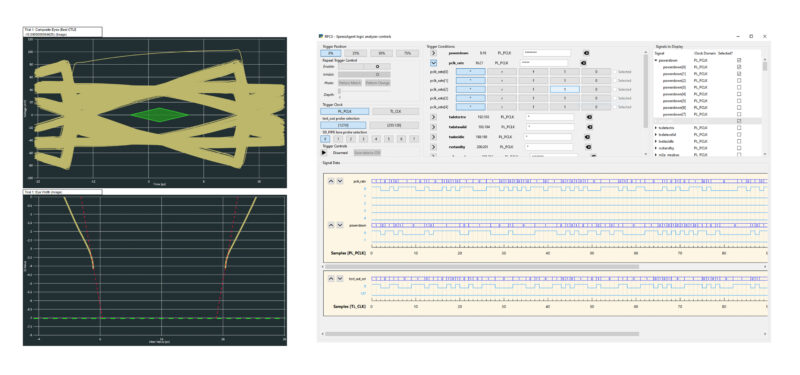Image resolution: width=800 pixels, height=375 pixels.
Task: Select the 25% trigger position option
Action: point(355,53)
